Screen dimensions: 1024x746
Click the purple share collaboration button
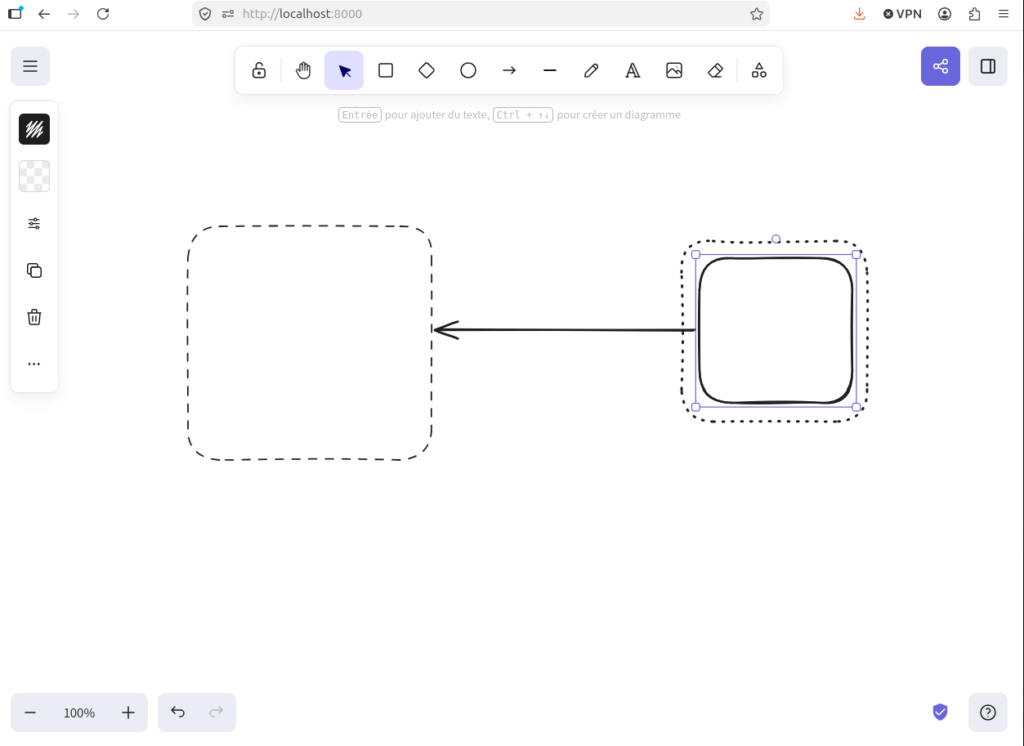point(940,66)
